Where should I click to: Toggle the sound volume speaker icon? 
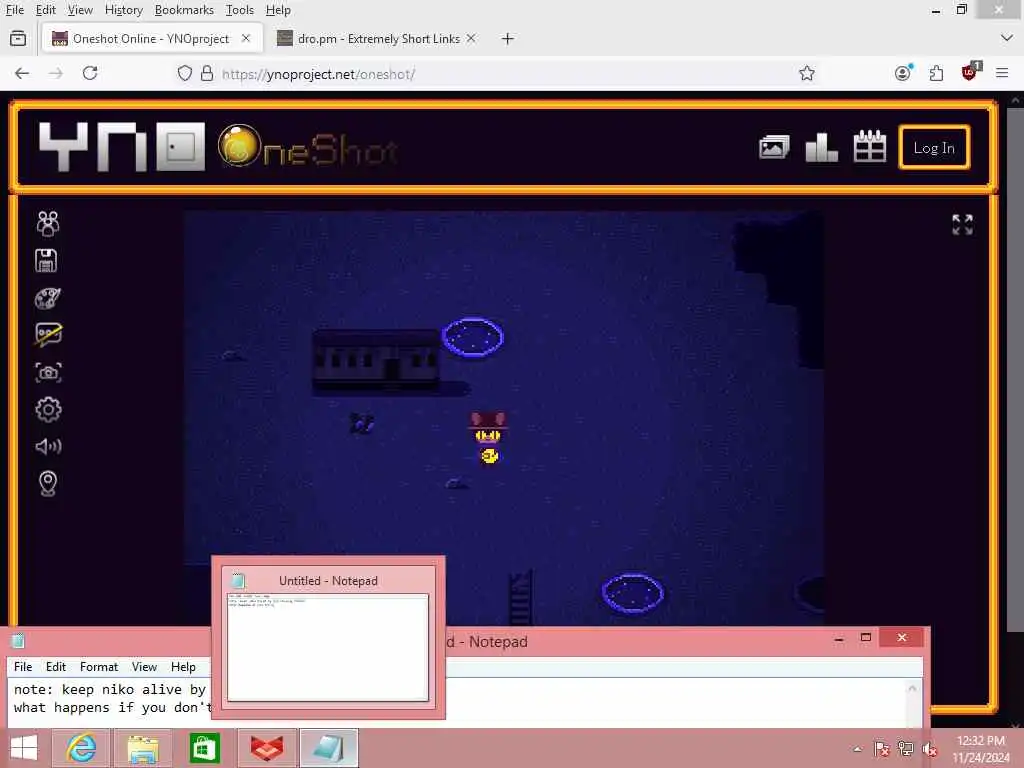(x=48, y=446)
